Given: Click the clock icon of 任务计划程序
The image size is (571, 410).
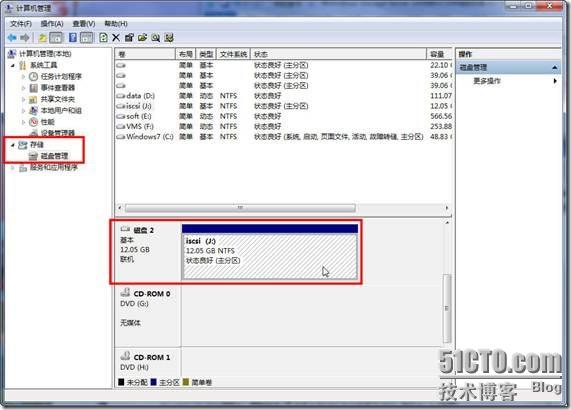Looking at the screenshot, I should 33,76.
